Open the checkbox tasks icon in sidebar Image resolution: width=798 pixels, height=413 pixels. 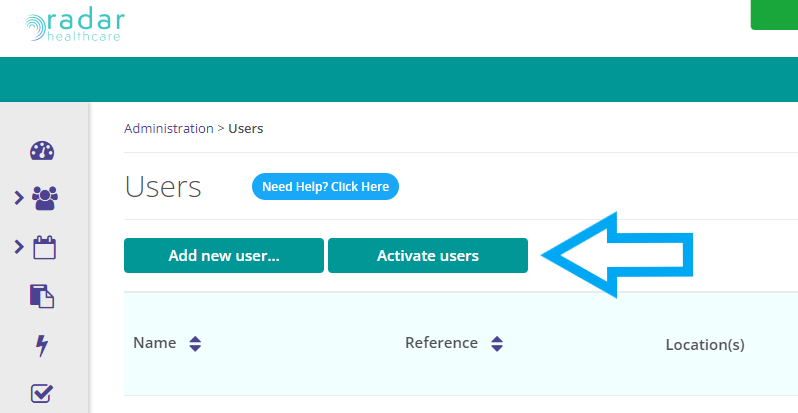pos(42,393)
